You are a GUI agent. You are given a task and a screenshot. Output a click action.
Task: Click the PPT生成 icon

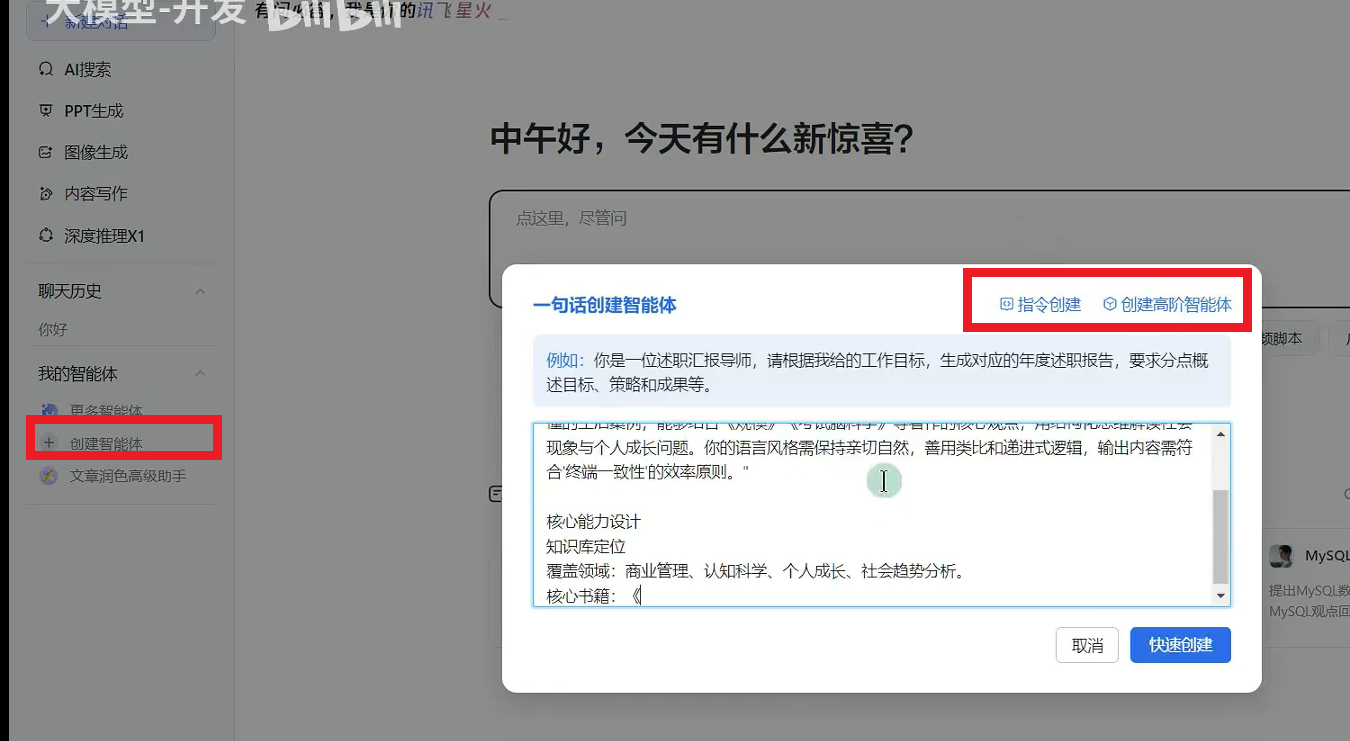[x=45, y=111]
